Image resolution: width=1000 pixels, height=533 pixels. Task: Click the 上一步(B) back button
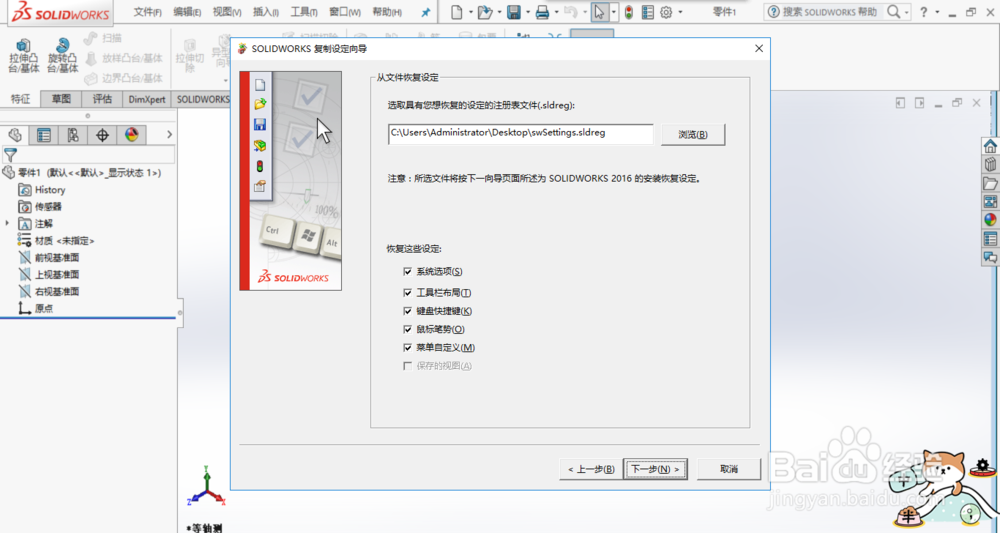591,469
